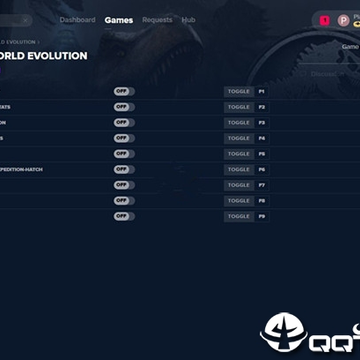This screenshot has height=360, width=360.
Task: Edit the F3 hotkey box
Action: point(262,123)
